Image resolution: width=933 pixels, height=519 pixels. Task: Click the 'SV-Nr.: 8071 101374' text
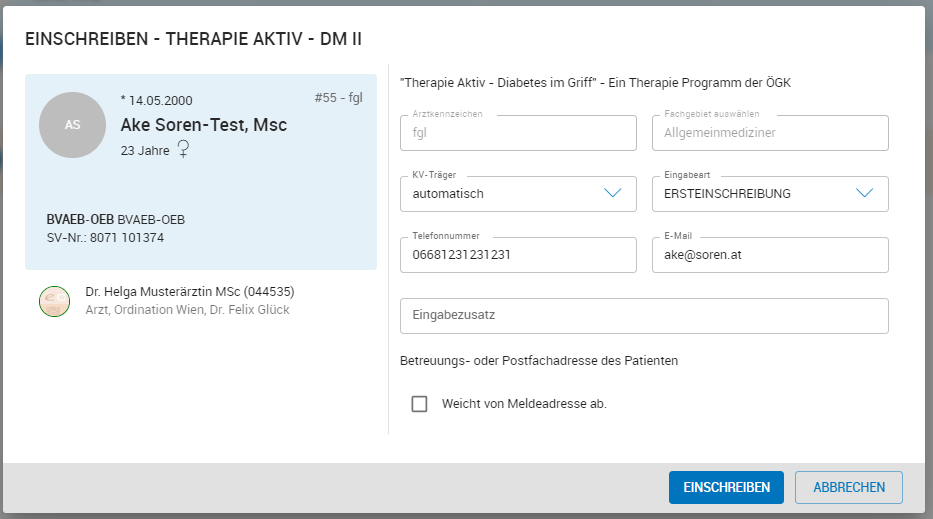[x=105, y=237]
